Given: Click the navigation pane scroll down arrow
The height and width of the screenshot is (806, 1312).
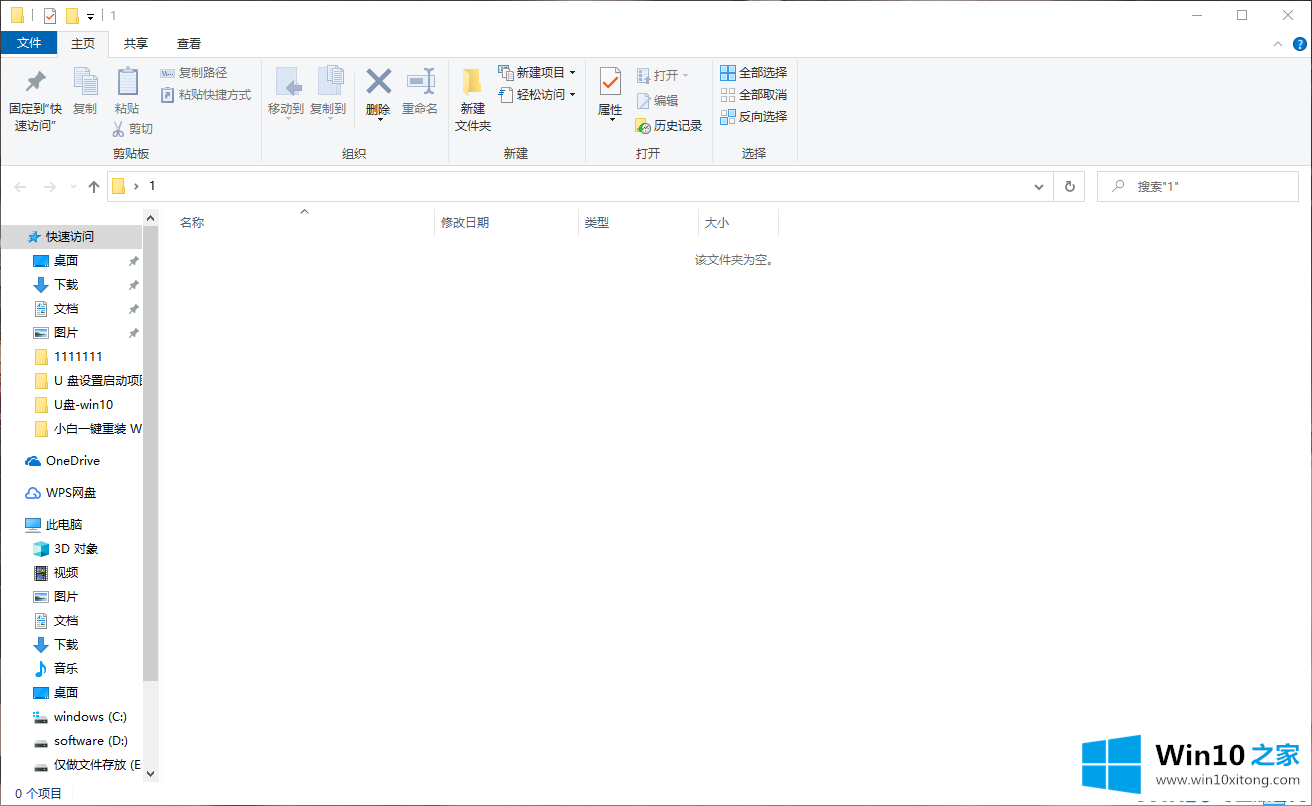Looking at the screenshot, I should pos(151,773).
